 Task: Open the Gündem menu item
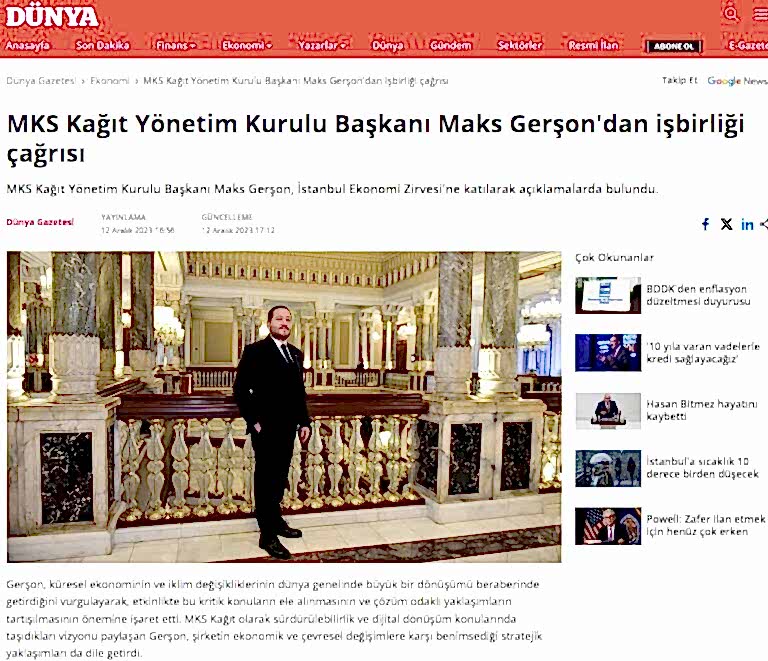451,46
